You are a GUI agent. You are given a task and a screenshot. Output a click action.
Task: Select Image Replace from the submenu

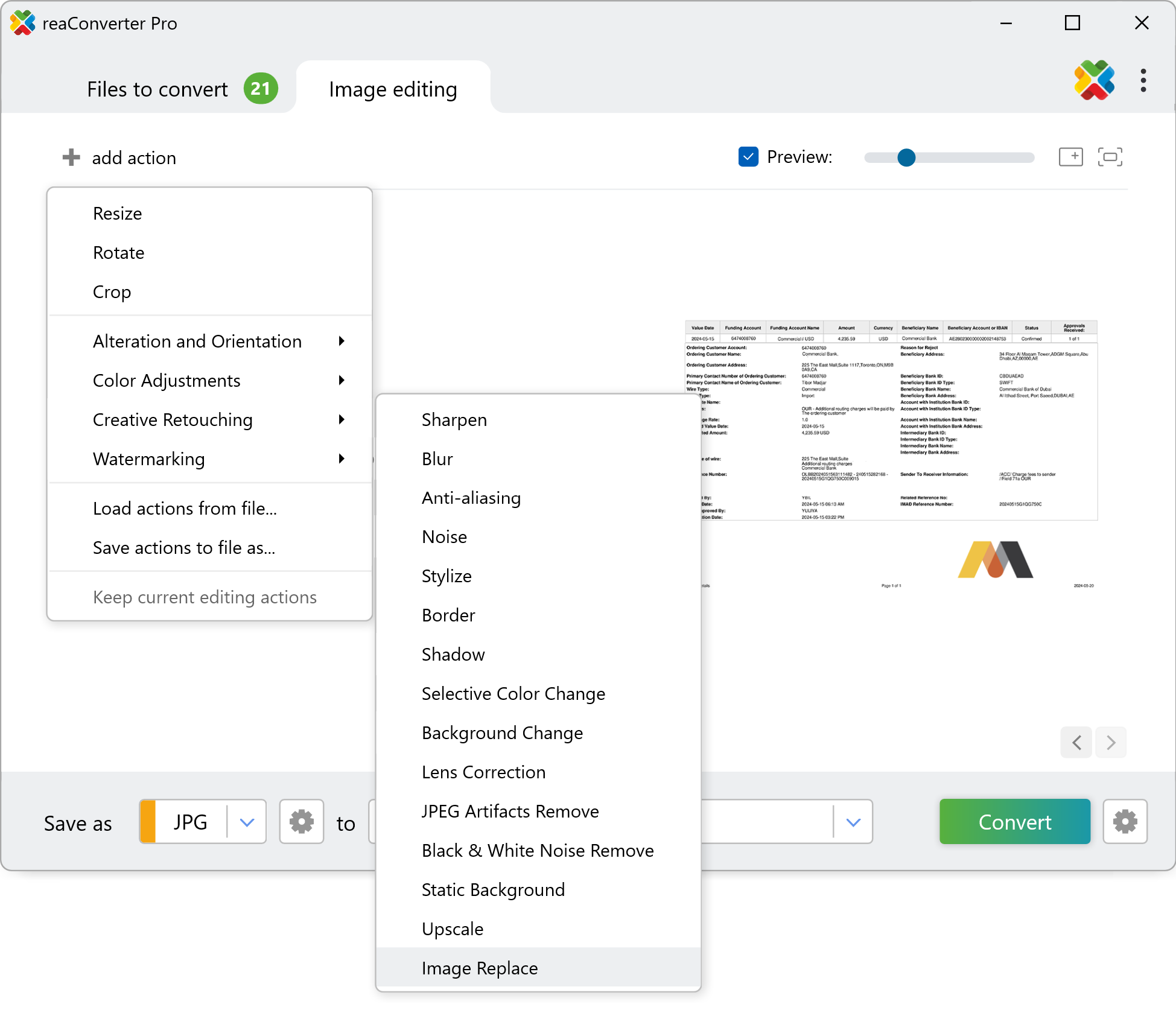(480, 968)
